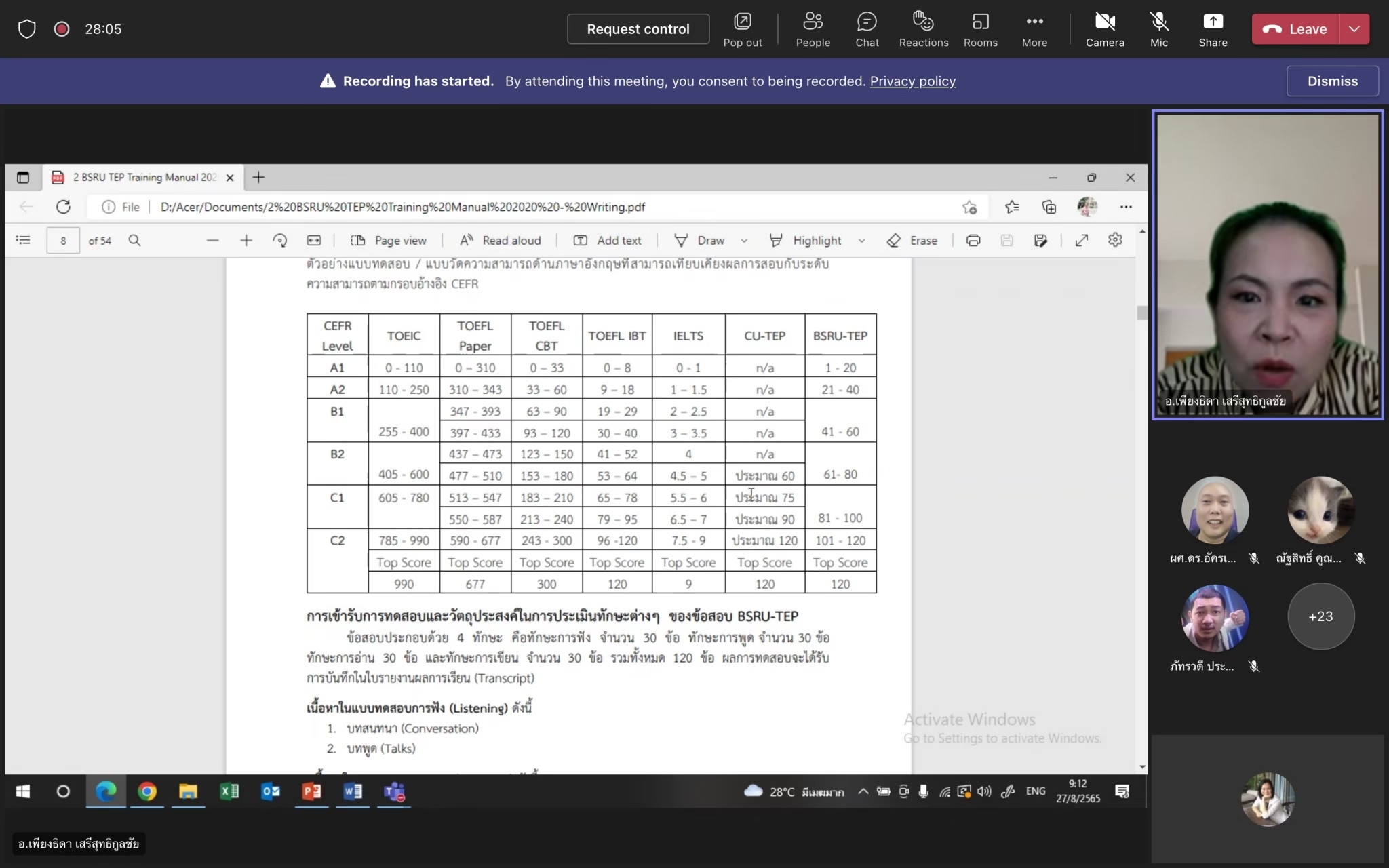
Task: Start Read aloud
Action: click(x=500, y=240)
